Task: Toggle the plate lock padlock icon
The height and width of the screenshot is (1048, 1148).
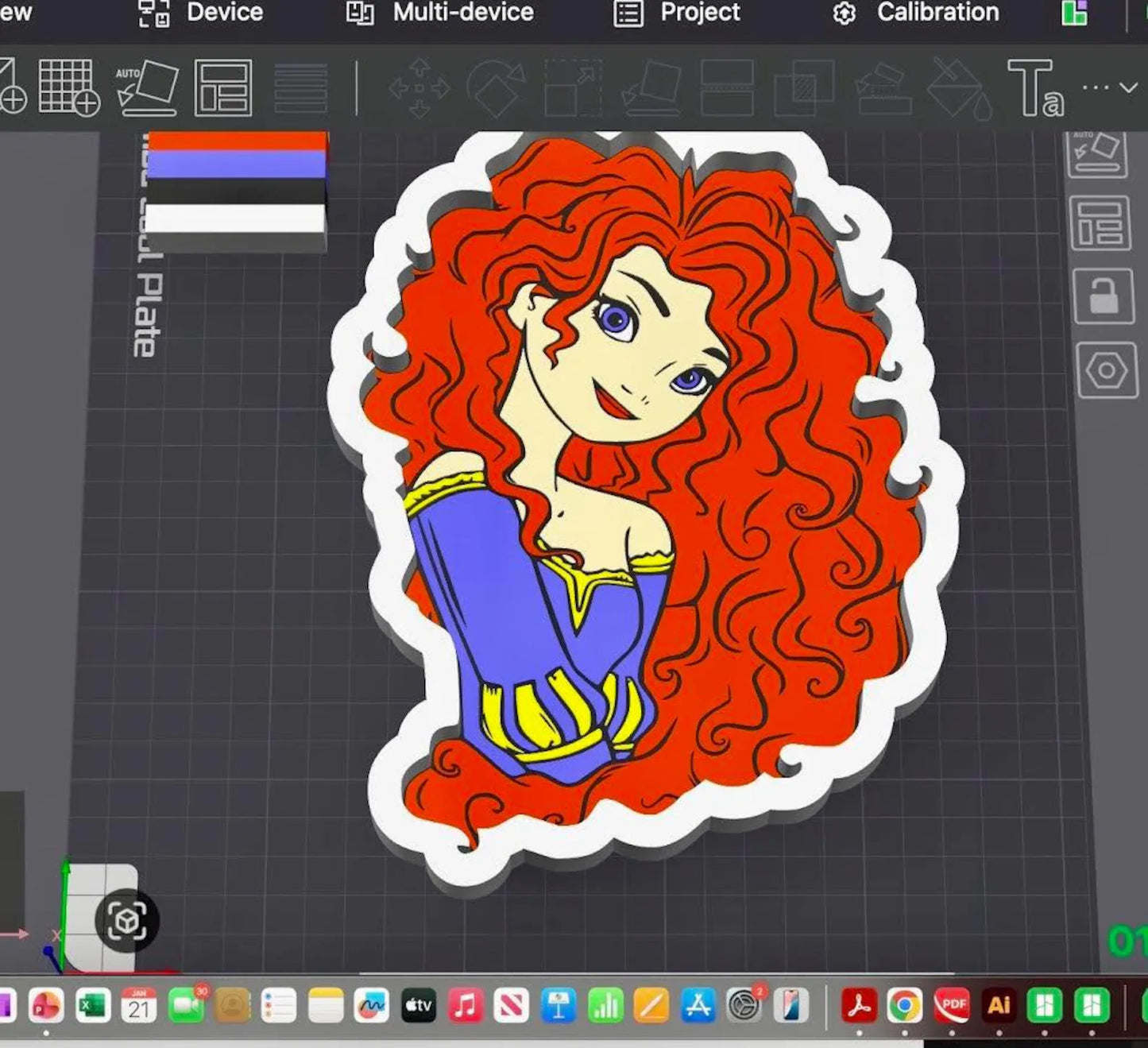Action: click(1104, 296)
